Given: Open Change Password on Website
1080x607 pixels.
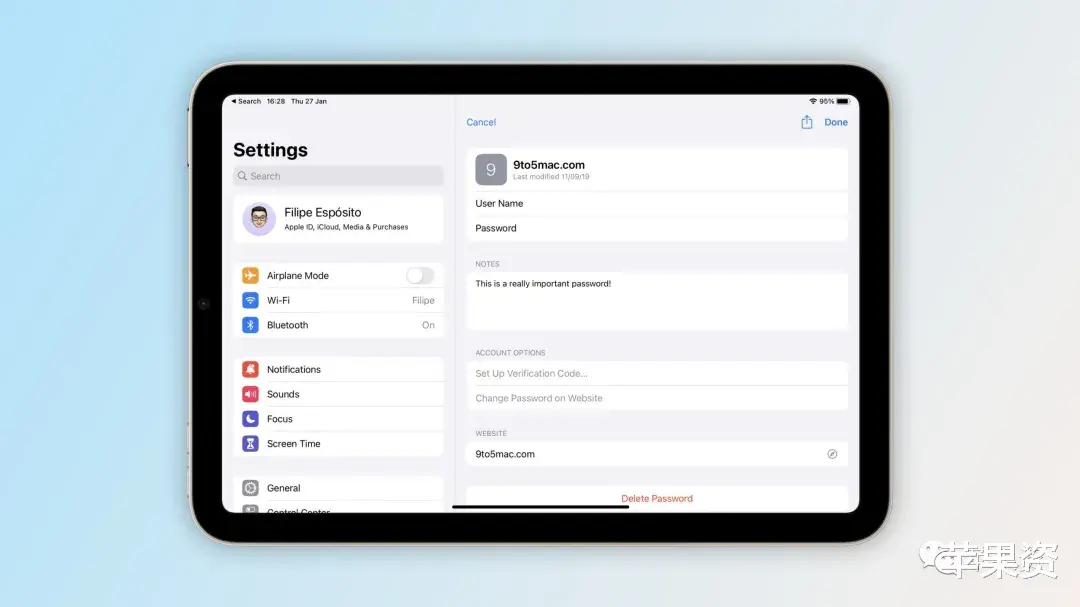Looking at the screenshot, I should [x=538, y=397].
